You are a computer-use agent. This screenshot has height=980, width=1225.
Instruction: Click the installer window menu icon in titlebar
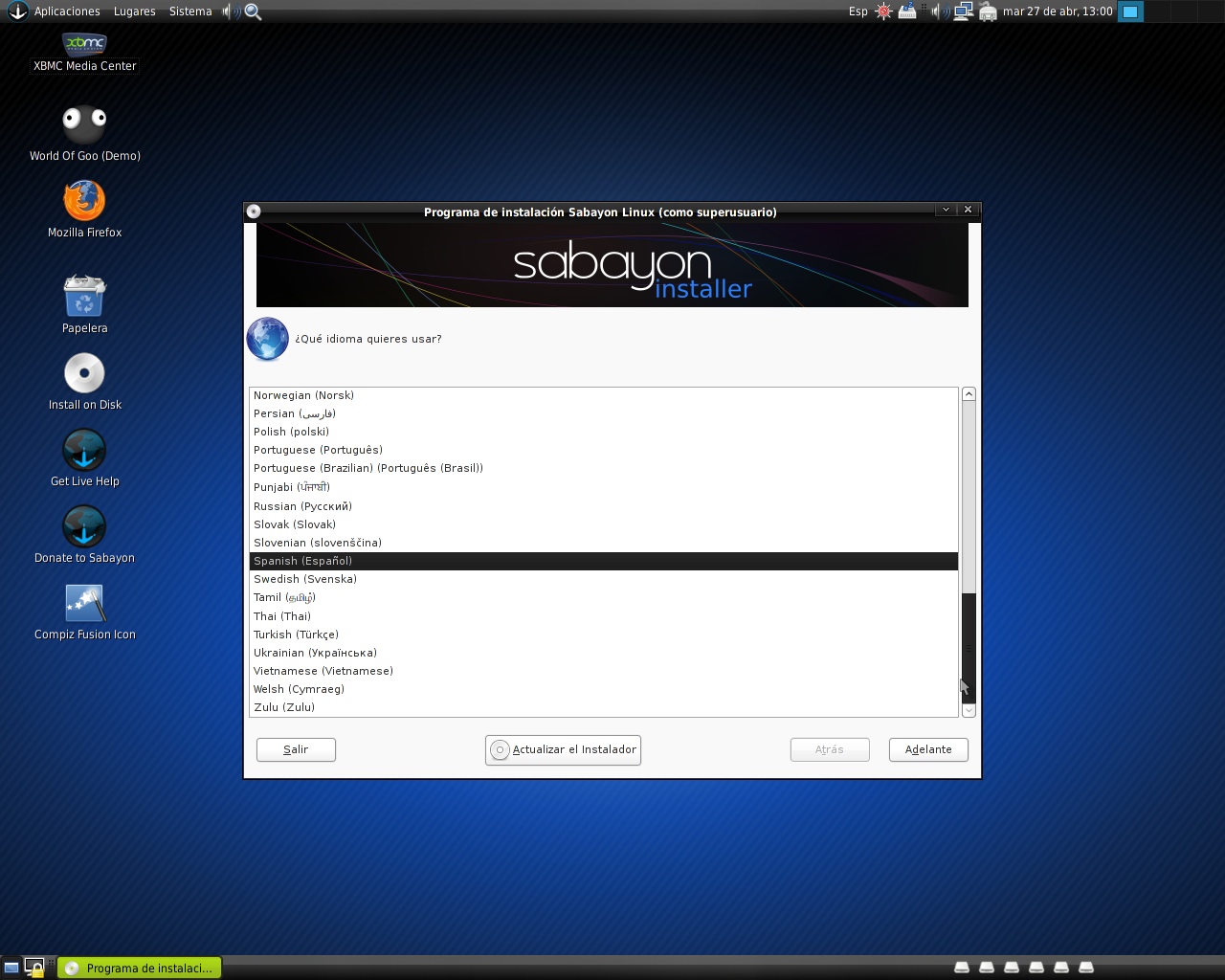(x=254, y=212)
